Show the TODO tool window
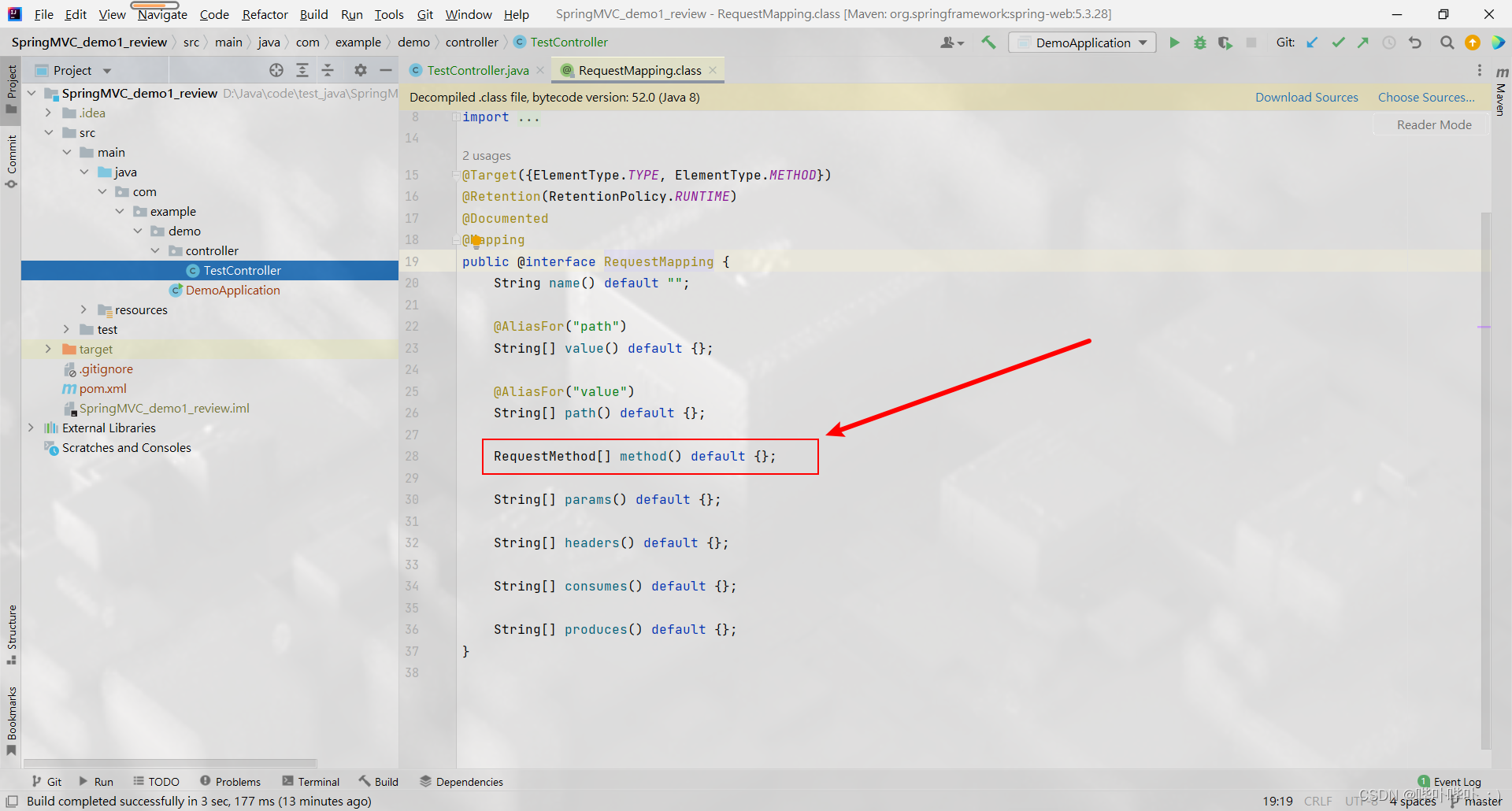The image size is (1512, 811). (156, 782)
